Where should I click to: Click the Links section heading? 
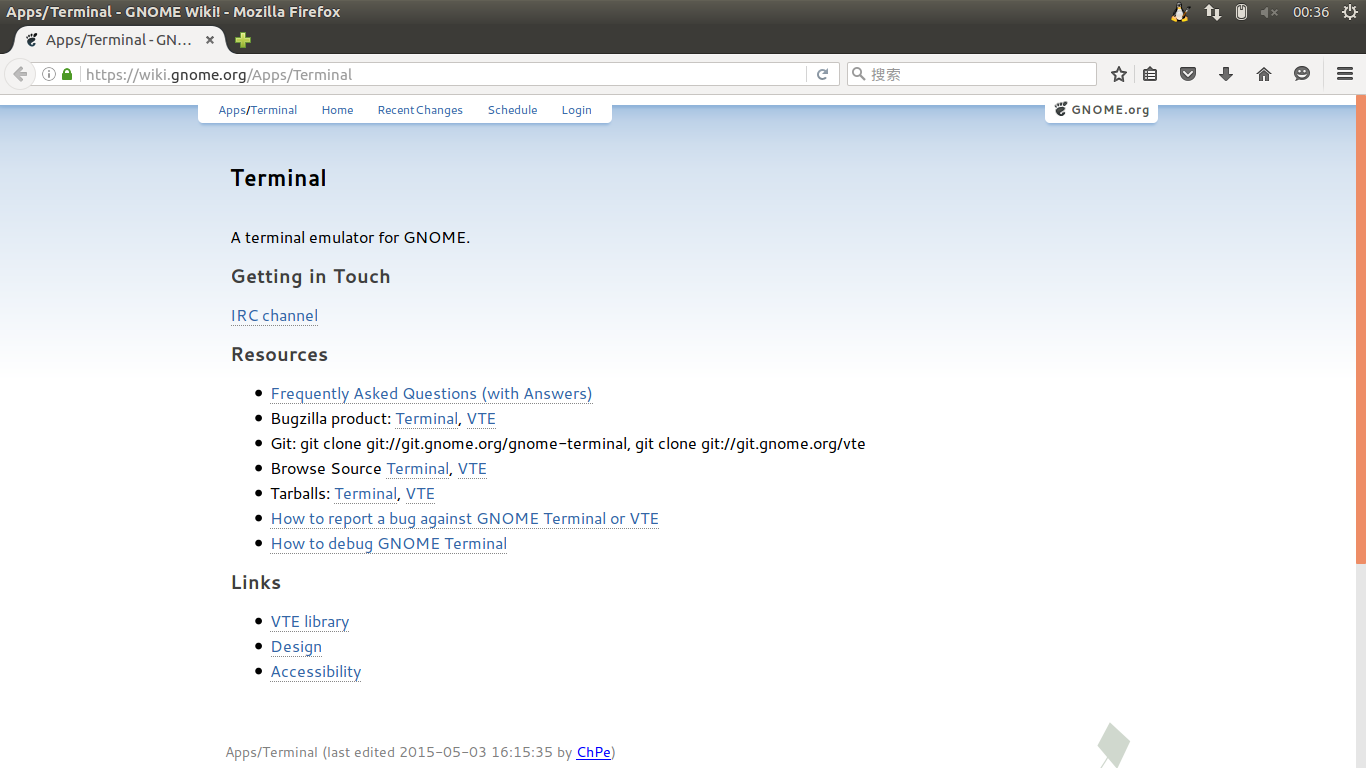click(x=256, y=583)
